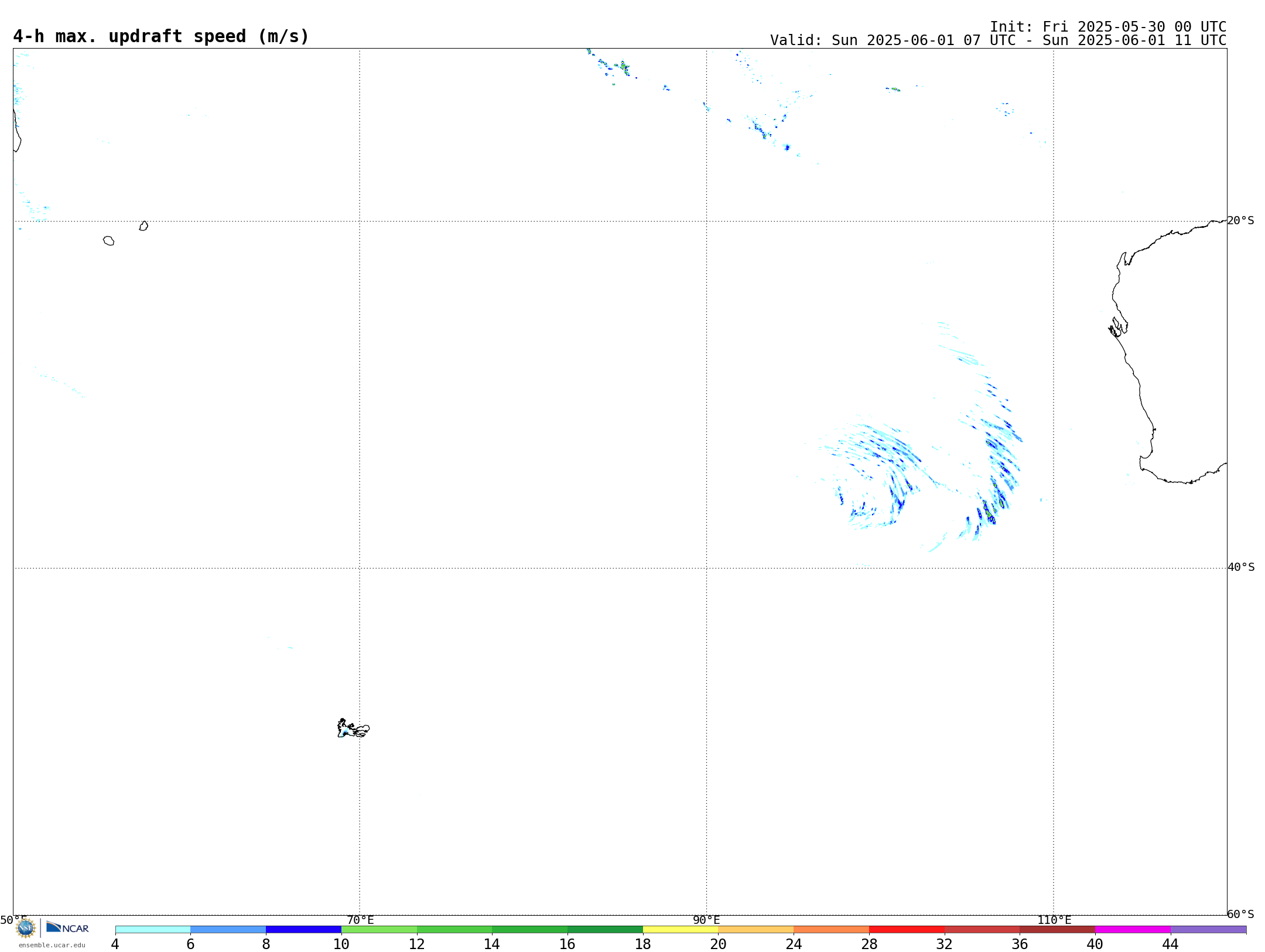Select the 6-8 m/s light blue swatch
Viewport: 1265px width, 952px height.
coord(228,930)
